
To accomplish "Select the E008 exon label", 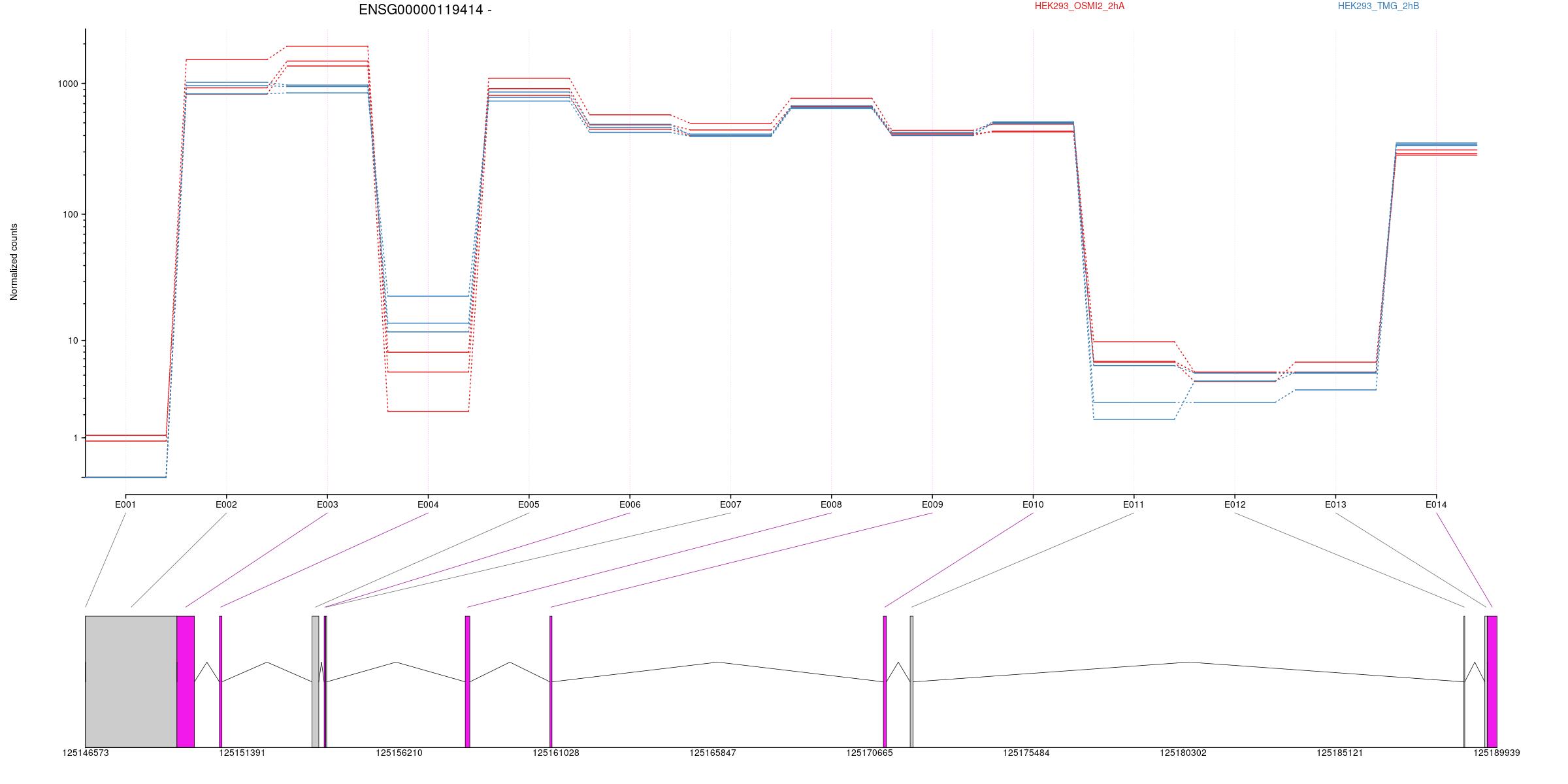I will click(831, 504).
